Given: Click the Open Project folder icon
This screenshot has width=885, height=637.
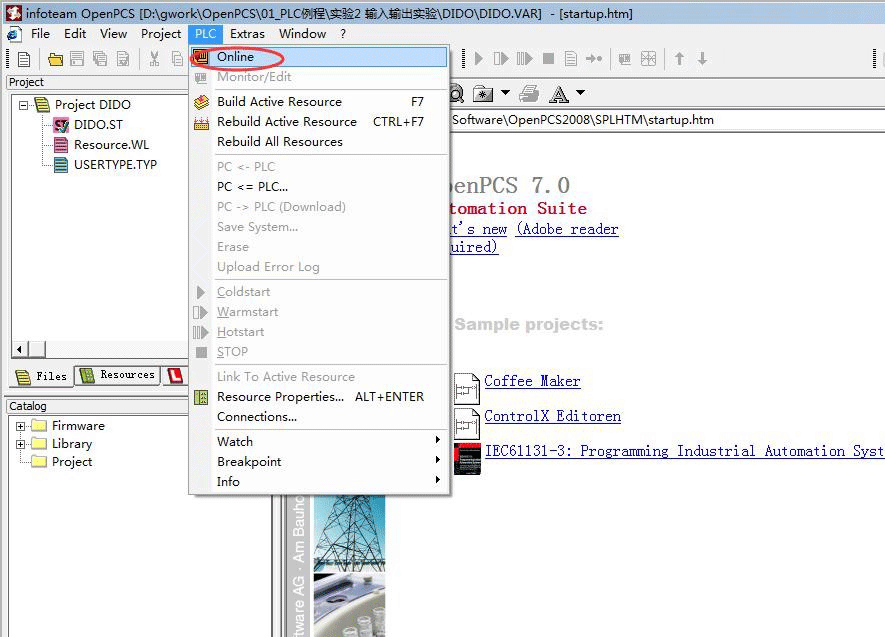Looking at the screenshot, I should tap(56, 60).
